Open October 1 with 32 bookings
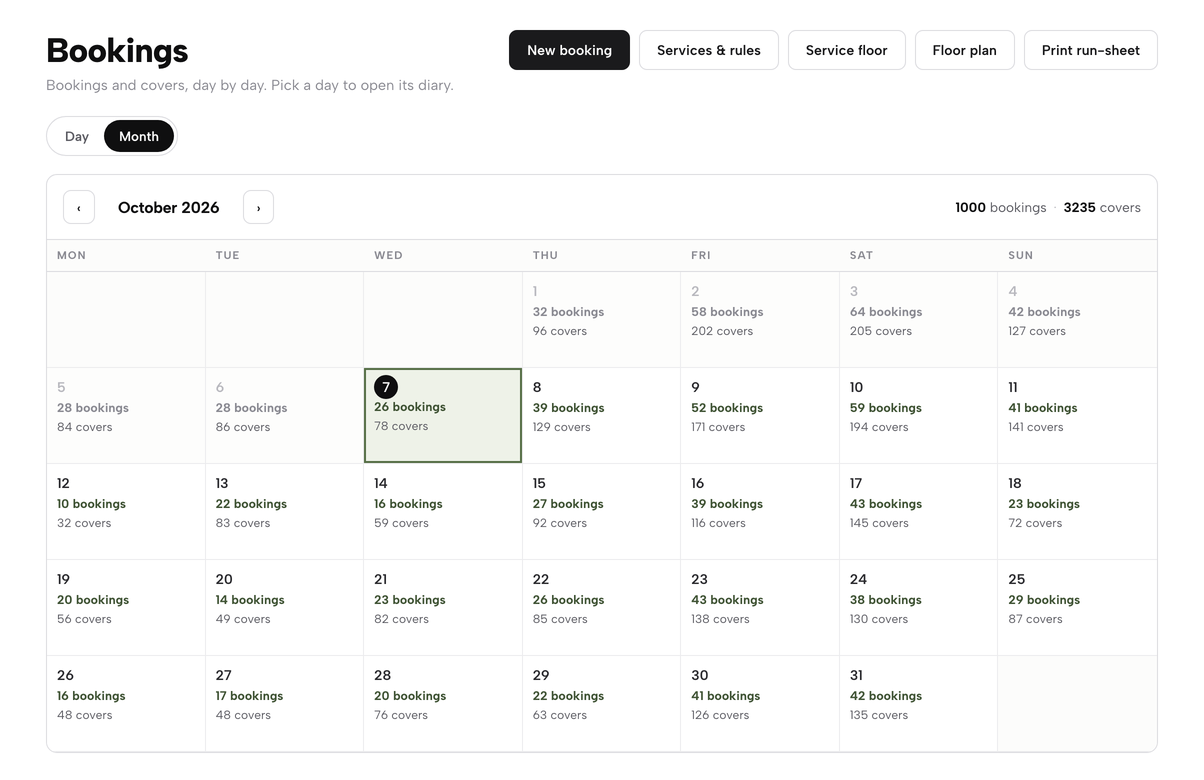The image size is (1204, 780). point(601,320)
